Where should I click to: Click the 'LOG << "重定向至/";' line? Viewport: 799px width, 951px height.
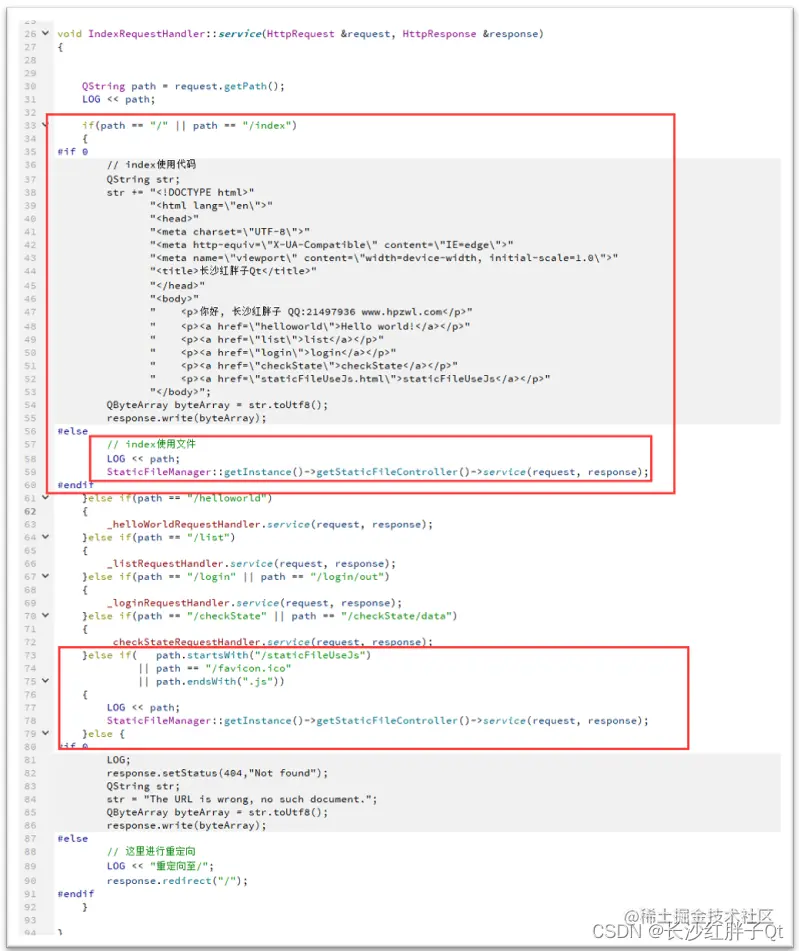pos(160,866)
